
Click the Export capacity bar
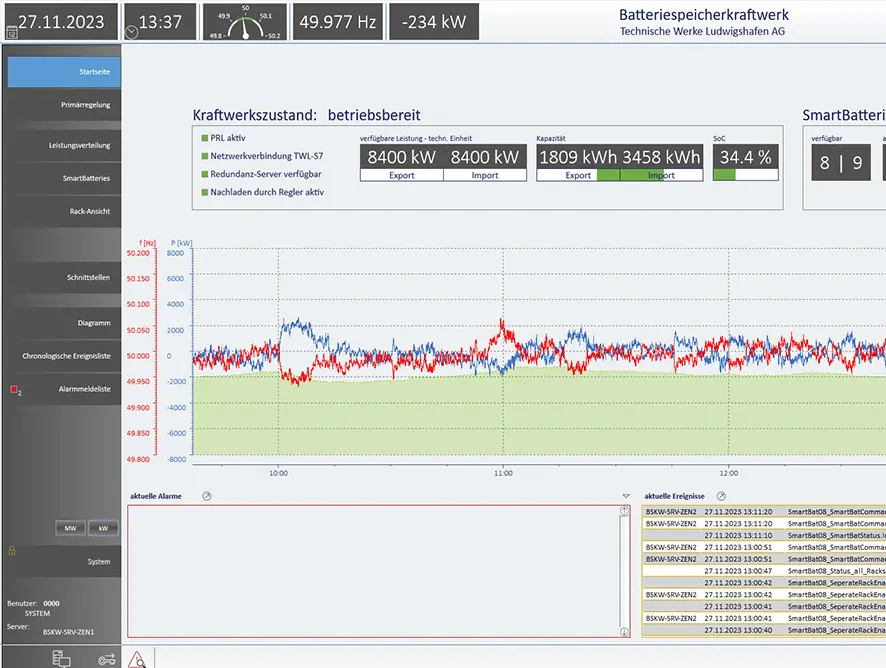pyautogui.click(x=578, y=175)
